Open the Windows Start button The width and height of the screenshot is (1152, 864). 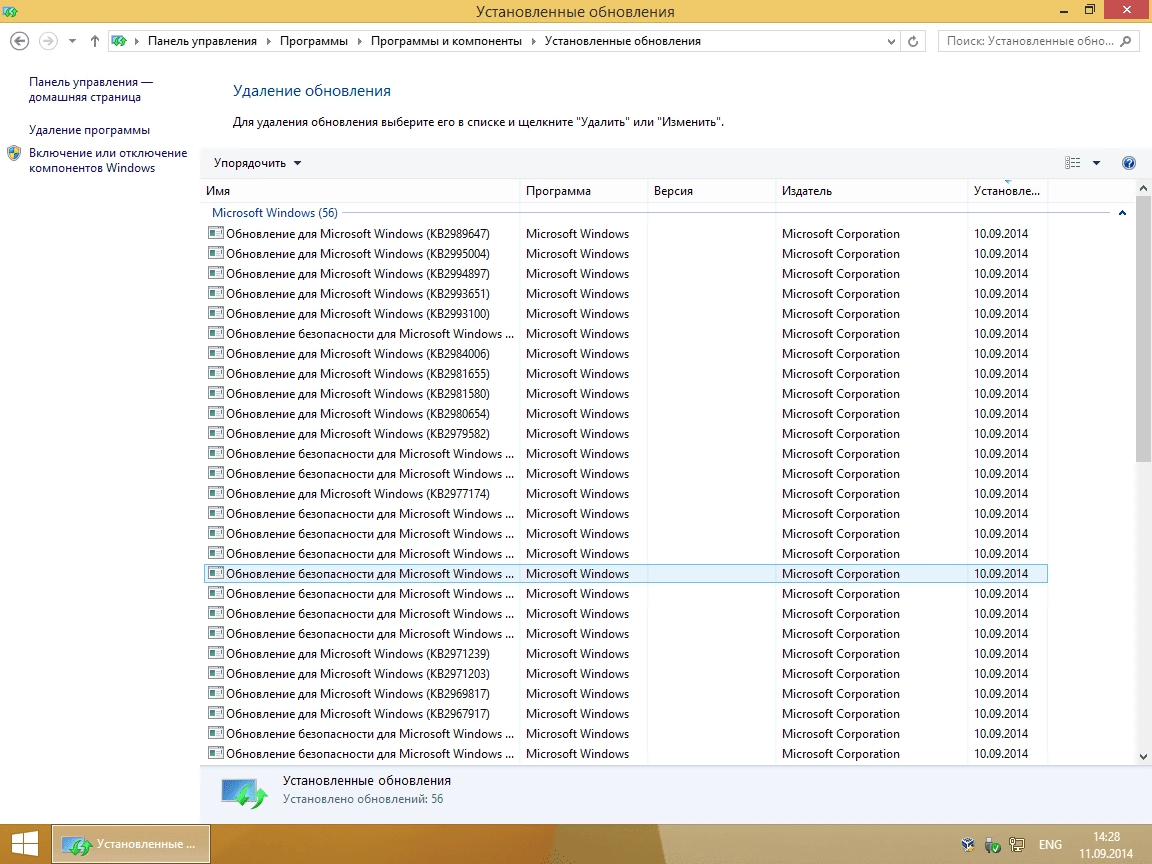24,843
